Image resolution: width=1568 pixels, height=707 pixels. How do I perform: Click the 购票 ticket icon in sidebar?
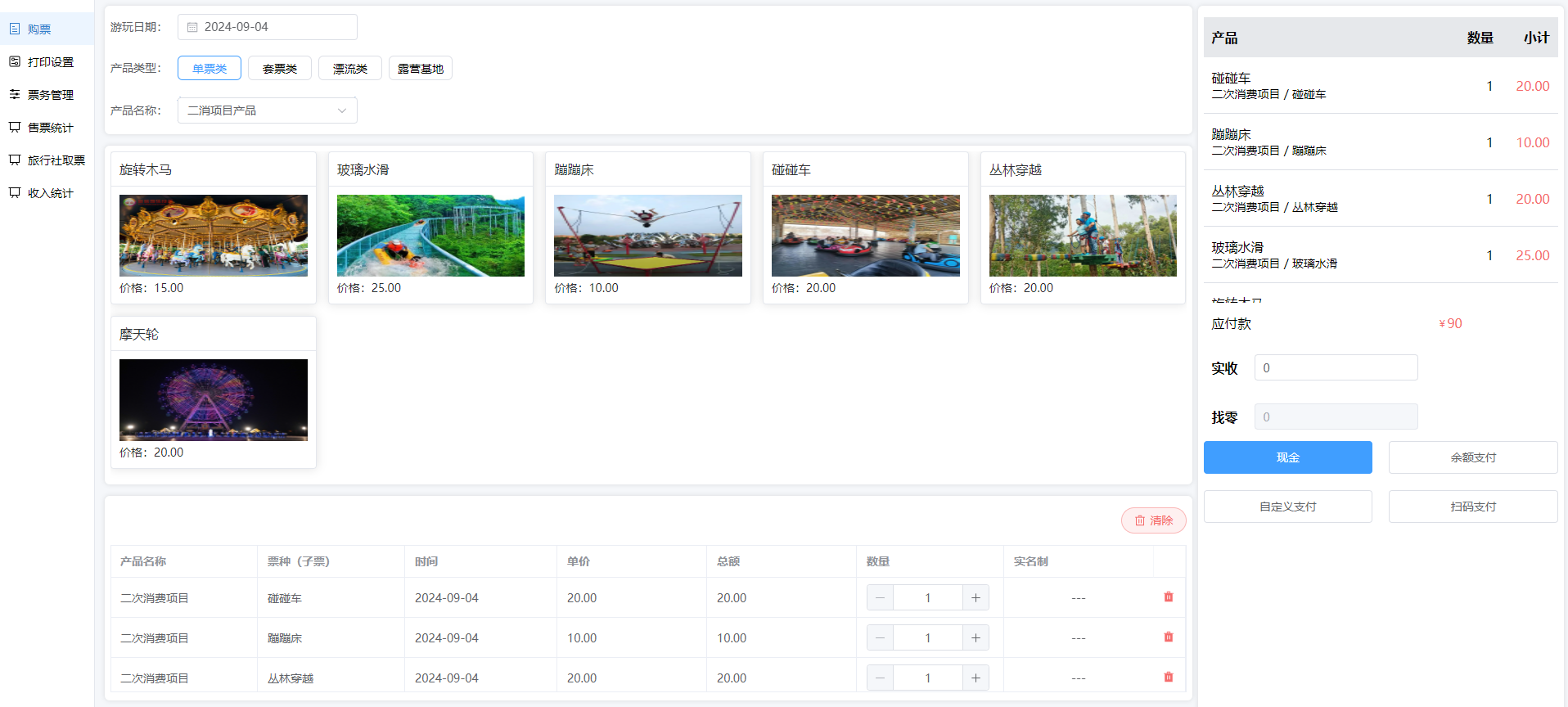[15, 29]
